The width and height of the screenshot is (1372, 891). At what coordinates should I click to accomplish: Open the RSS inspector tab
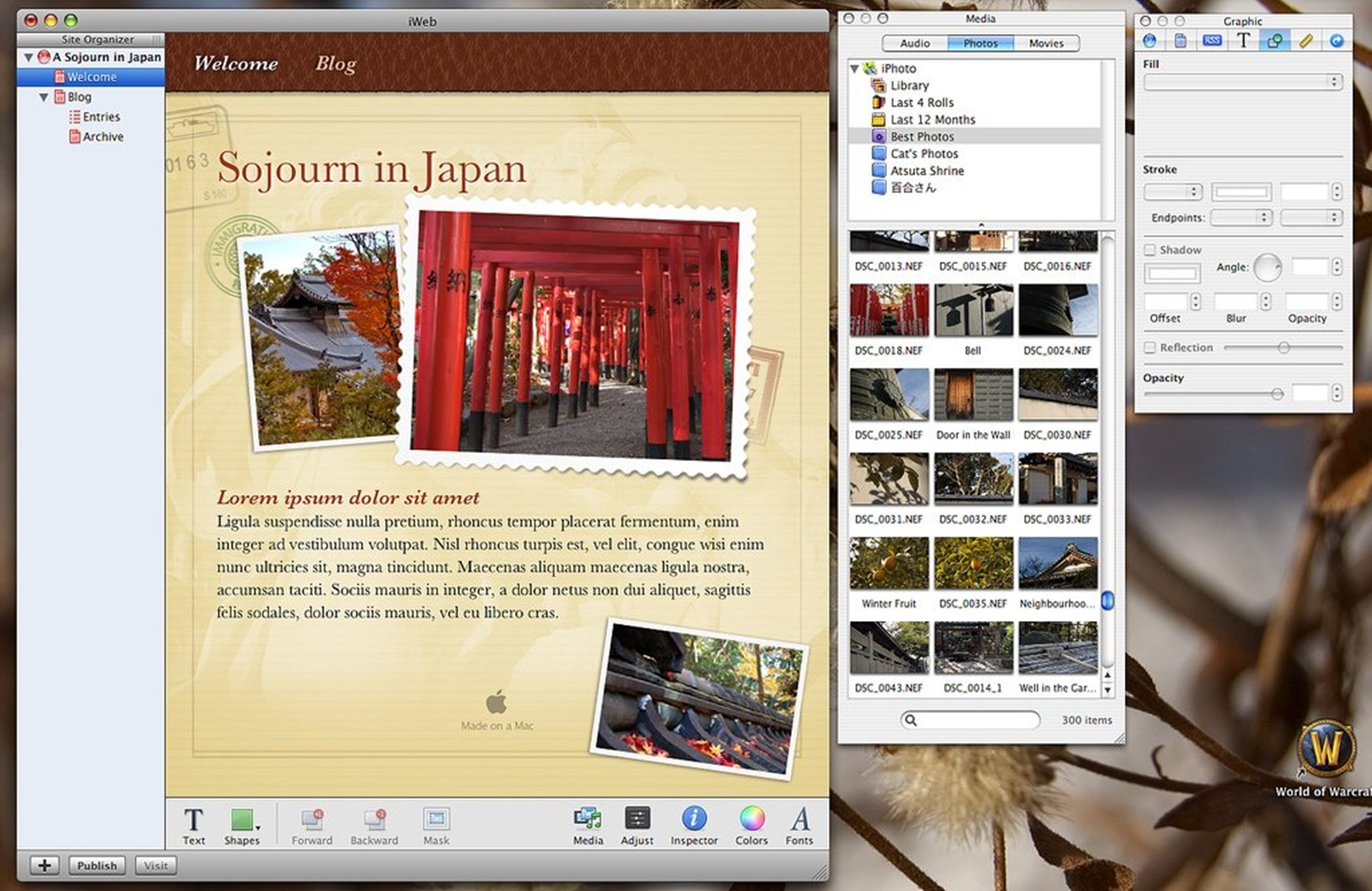[x=1211, y=41]
